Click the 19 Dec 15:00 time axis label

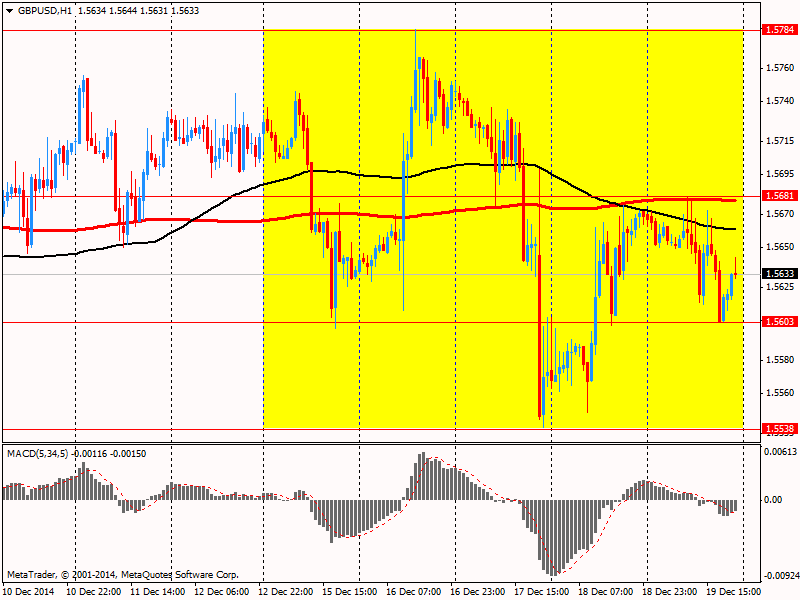pos(733,592)
